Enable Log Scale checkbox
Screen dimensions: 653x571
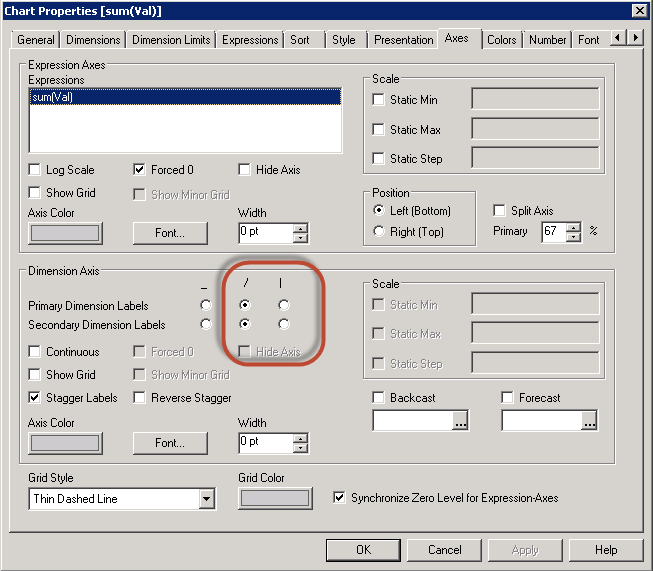[x=36, y=170]
